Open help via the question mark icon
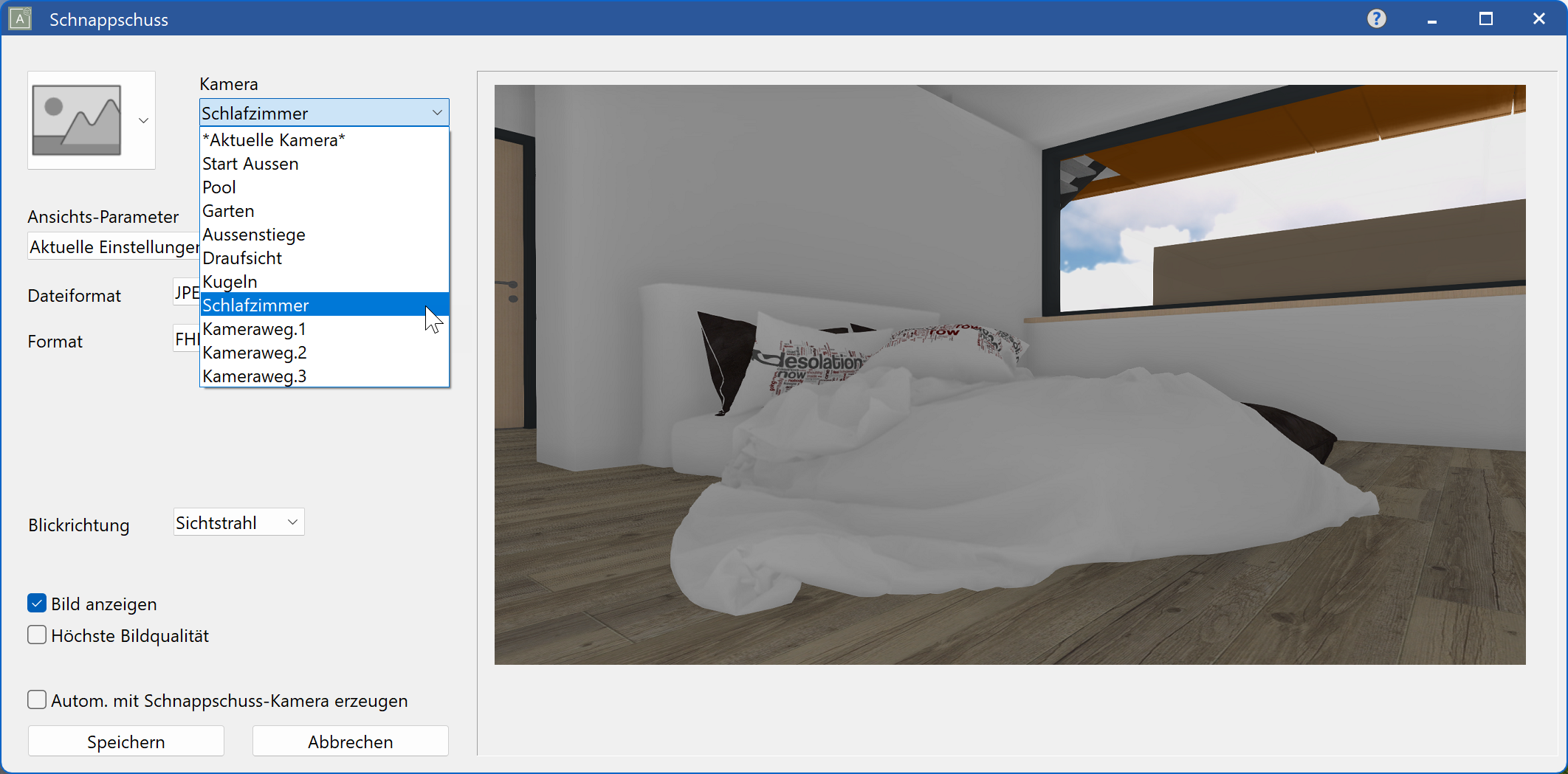 pos(1376,18)
